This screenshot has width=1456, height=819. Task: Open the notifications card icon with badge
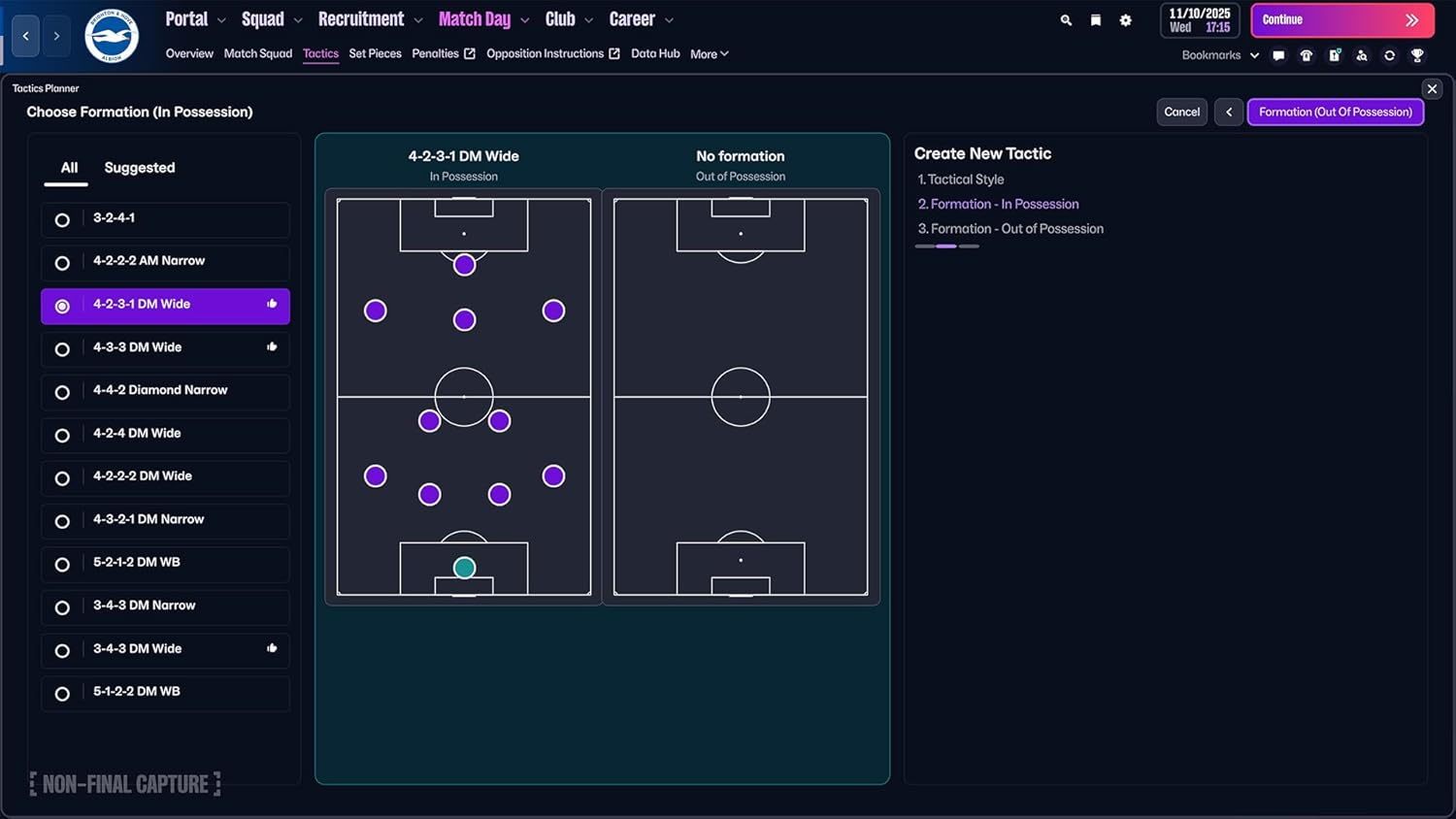pyautogui.click(x=1336, y=55)
